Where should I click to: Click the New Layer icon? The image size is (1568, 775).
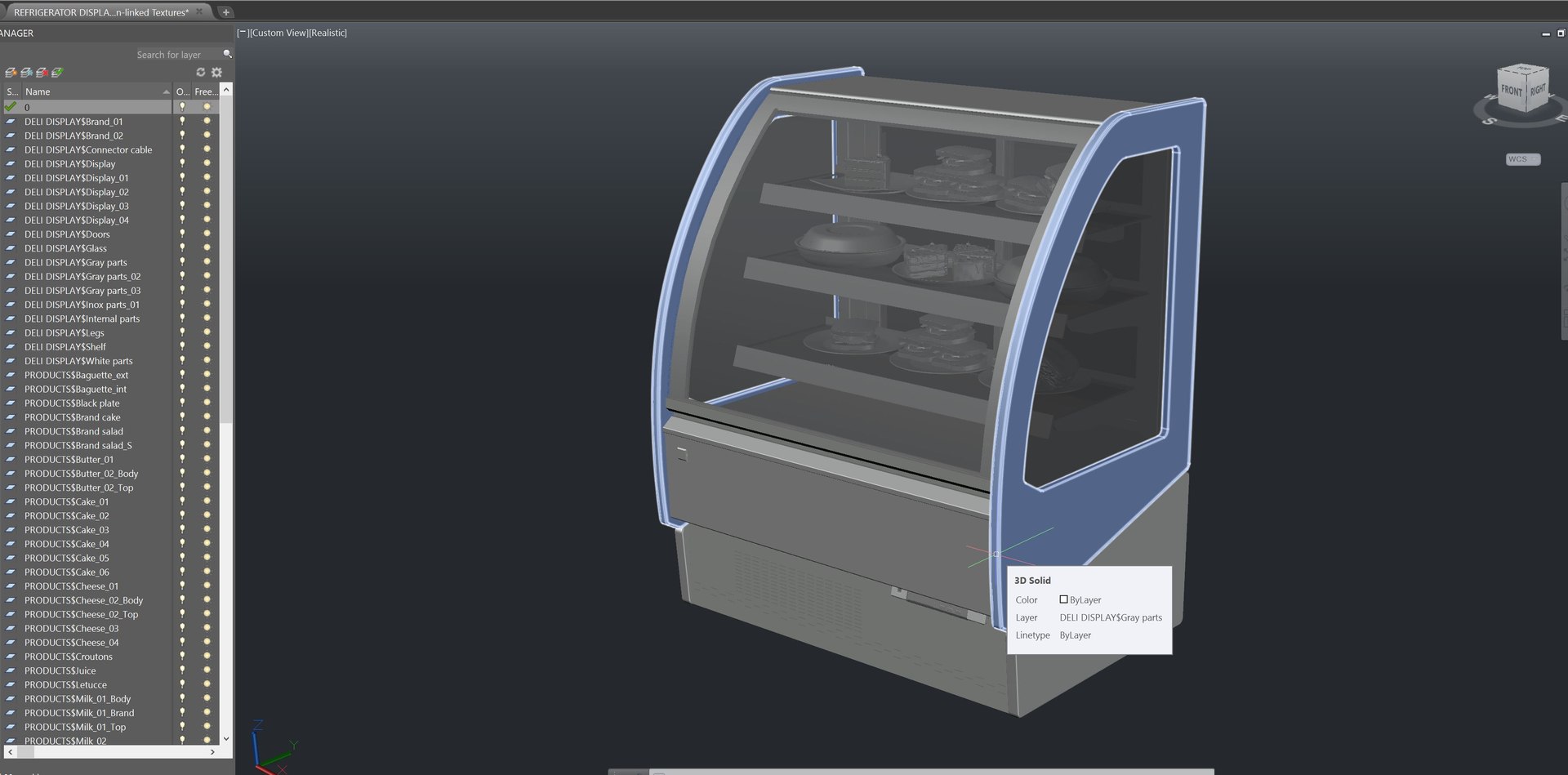coord(11,72)
